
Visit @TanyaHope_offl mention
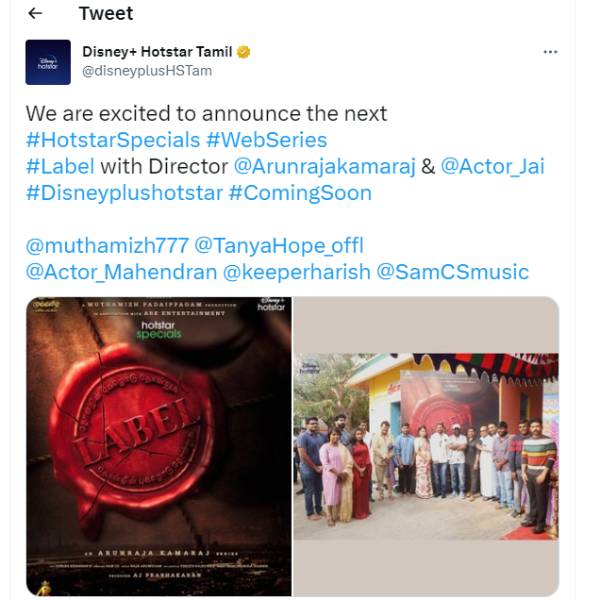[279, 246]
